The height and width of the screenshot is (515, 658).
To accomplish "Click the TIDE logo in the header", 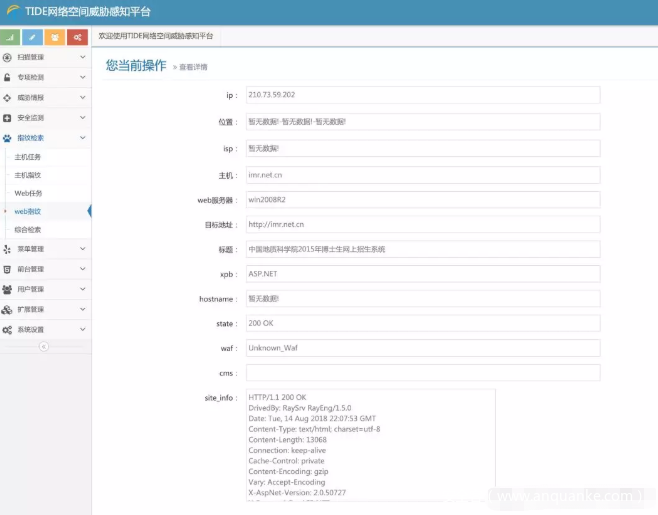I will pos(11,11).
